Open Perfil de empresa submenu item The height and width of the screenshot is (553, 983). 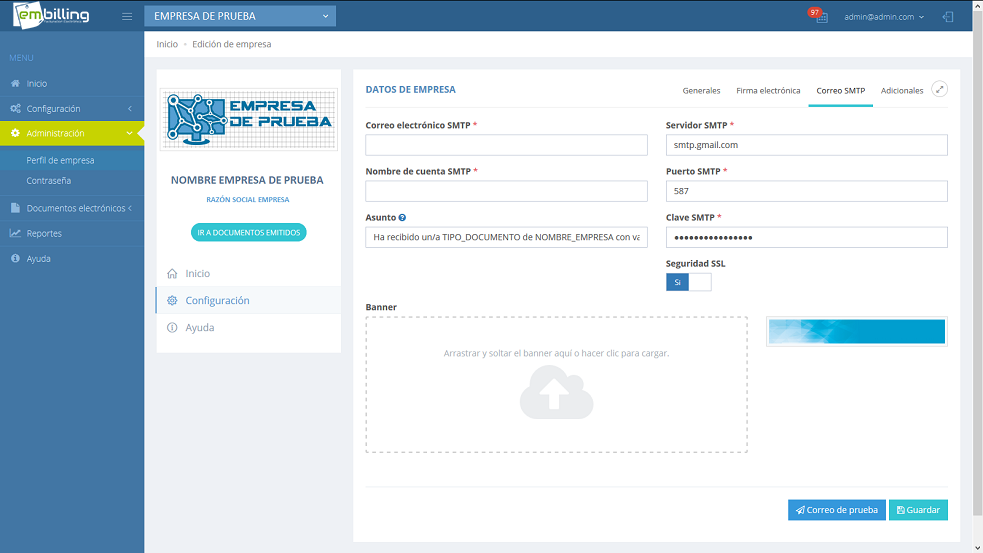click(x=60, y=161)
